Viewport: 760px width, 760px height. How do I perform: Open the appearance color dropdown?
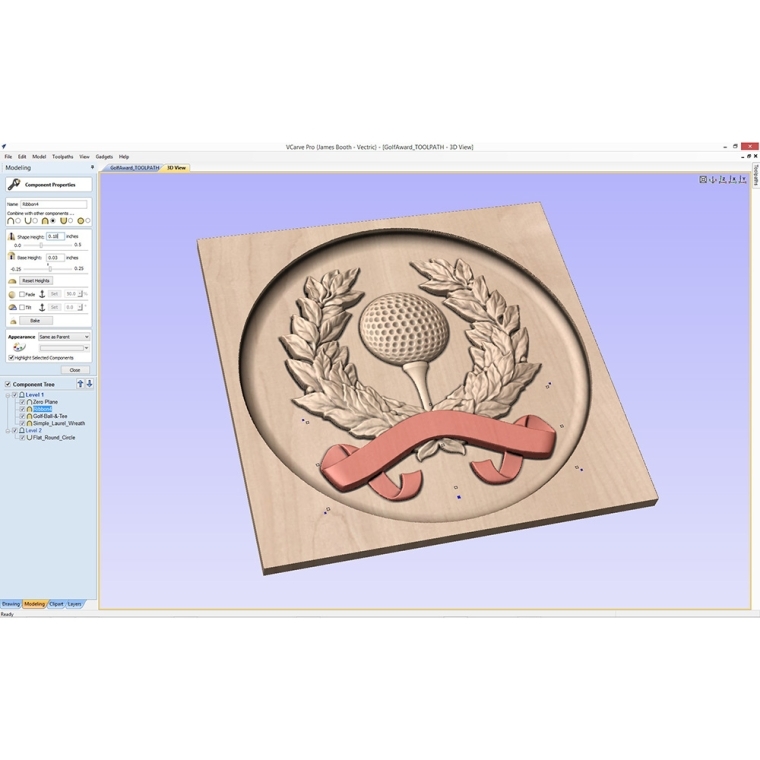pyautogui.click(x=64, y=348)
